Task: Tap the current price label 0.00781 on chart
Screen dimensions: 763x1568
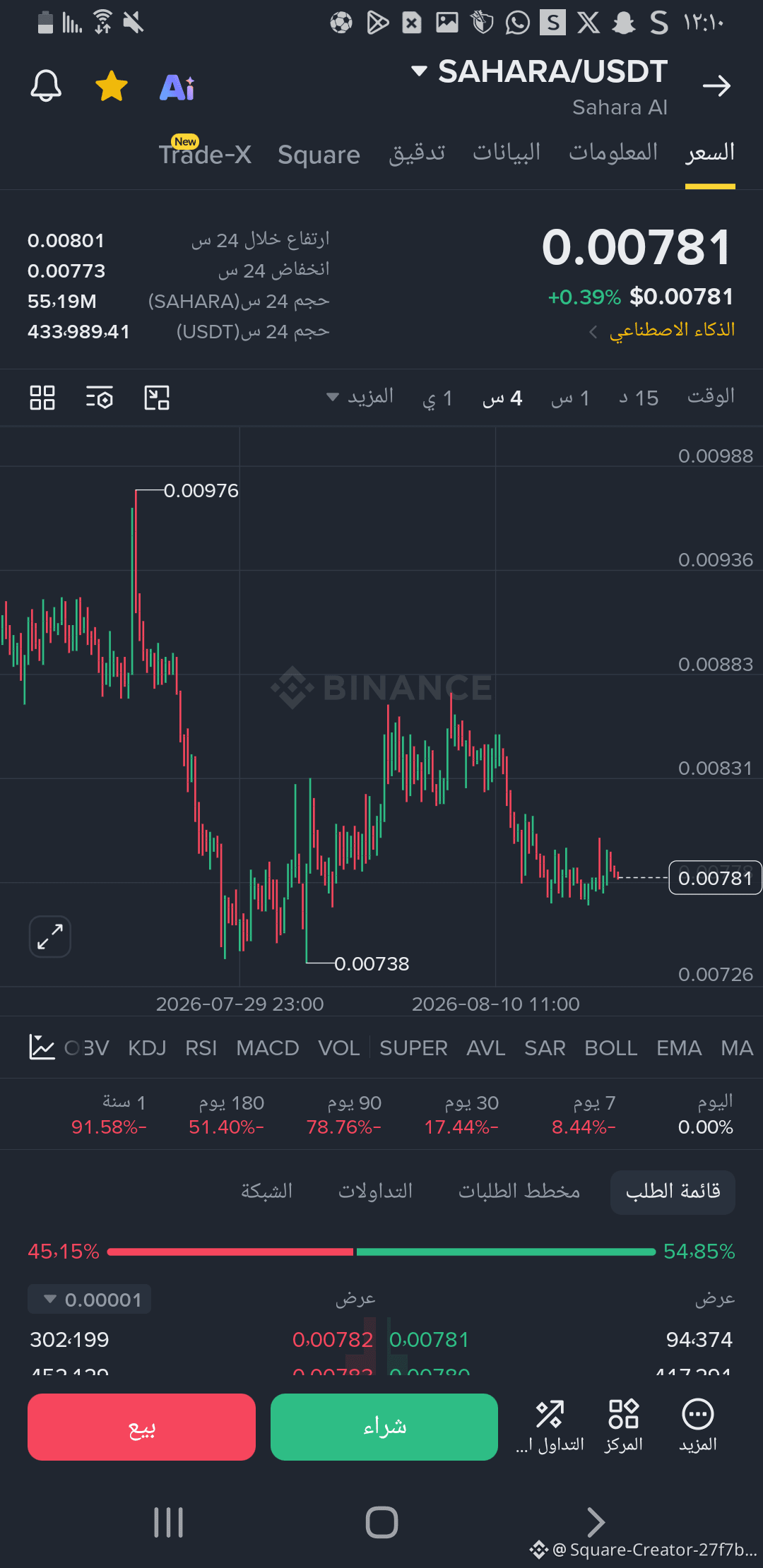Action: point(715,878)
